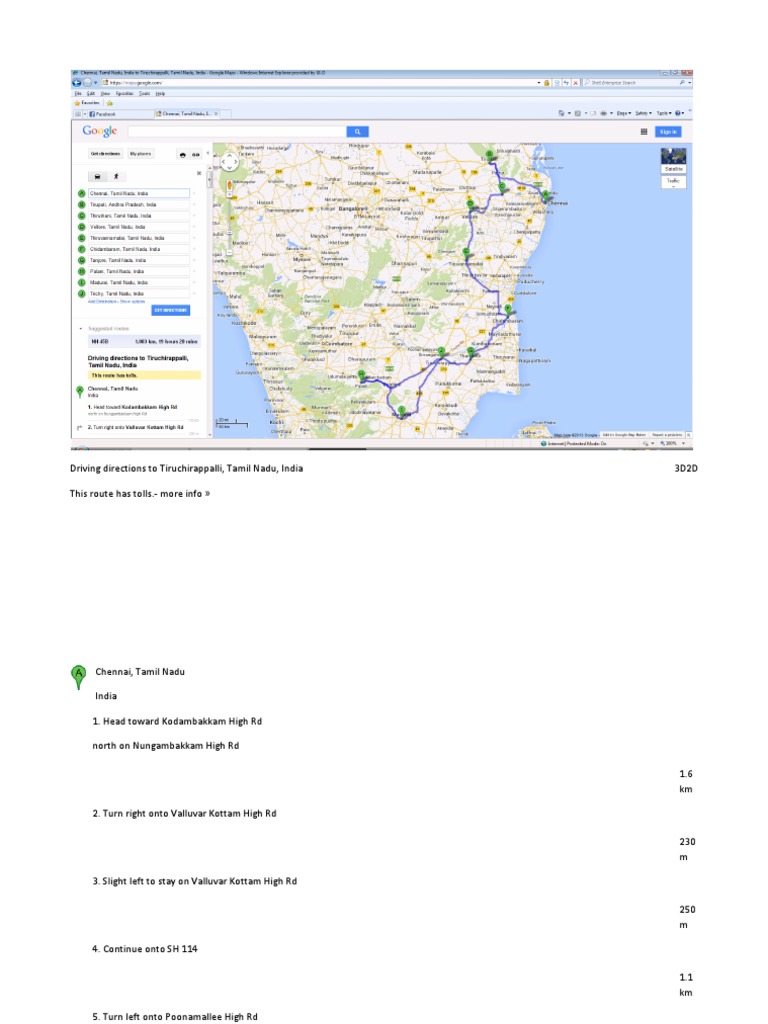The width and height of the screenshot is (768, 1024).
Task: Click the Show options link
Action: click(131, 302)
